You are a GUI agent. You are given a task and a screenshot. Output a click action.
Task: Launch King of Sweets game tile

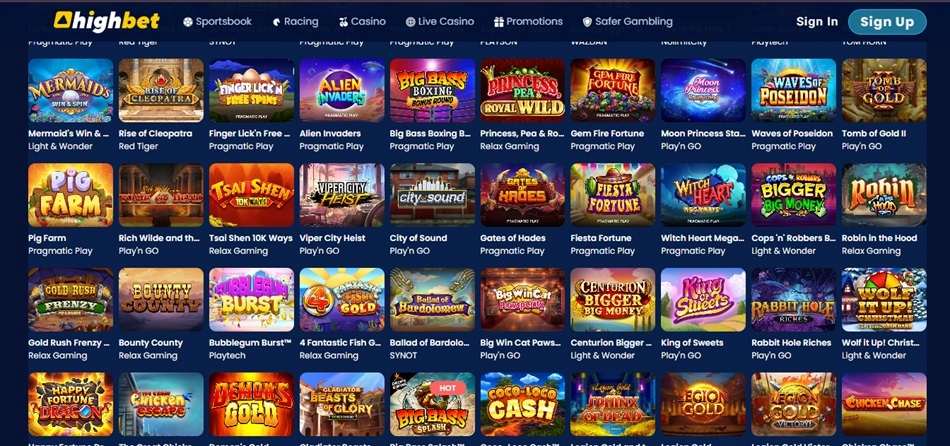tap(703, 300)
